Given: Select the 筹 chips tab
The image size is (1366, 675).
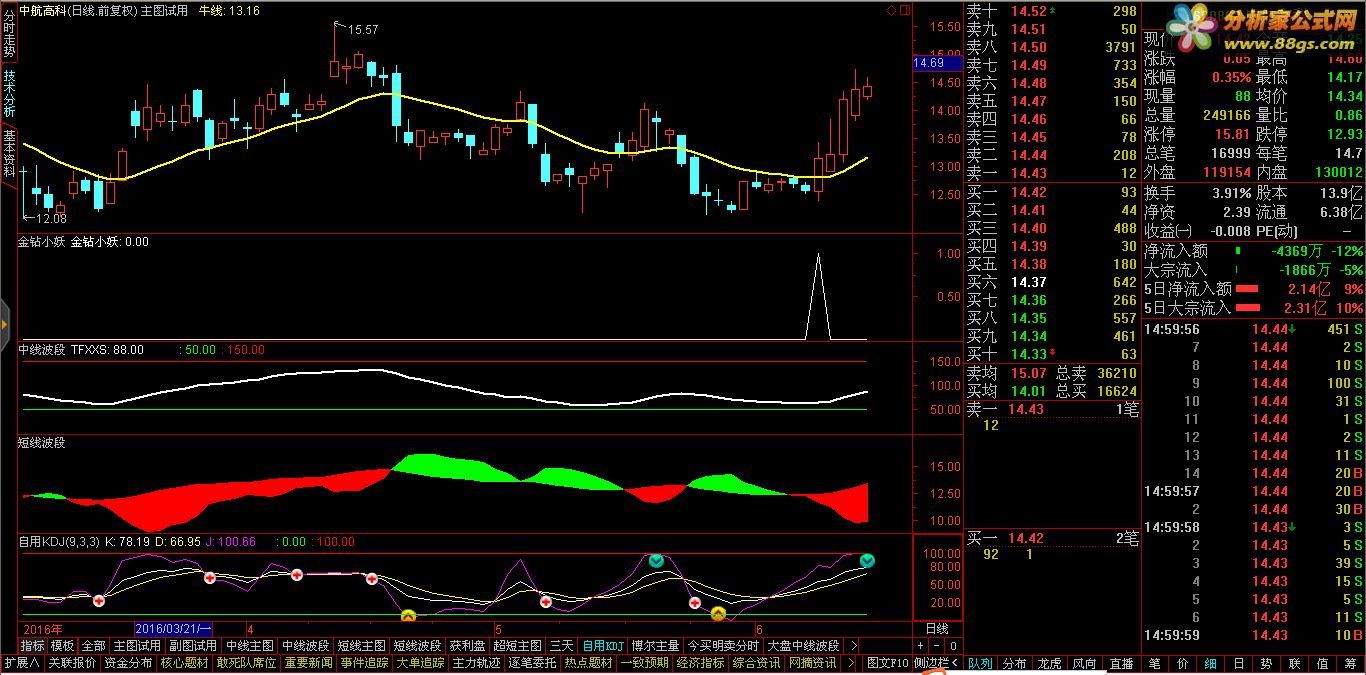Looking at the screenshot, I should point(1350,663).
